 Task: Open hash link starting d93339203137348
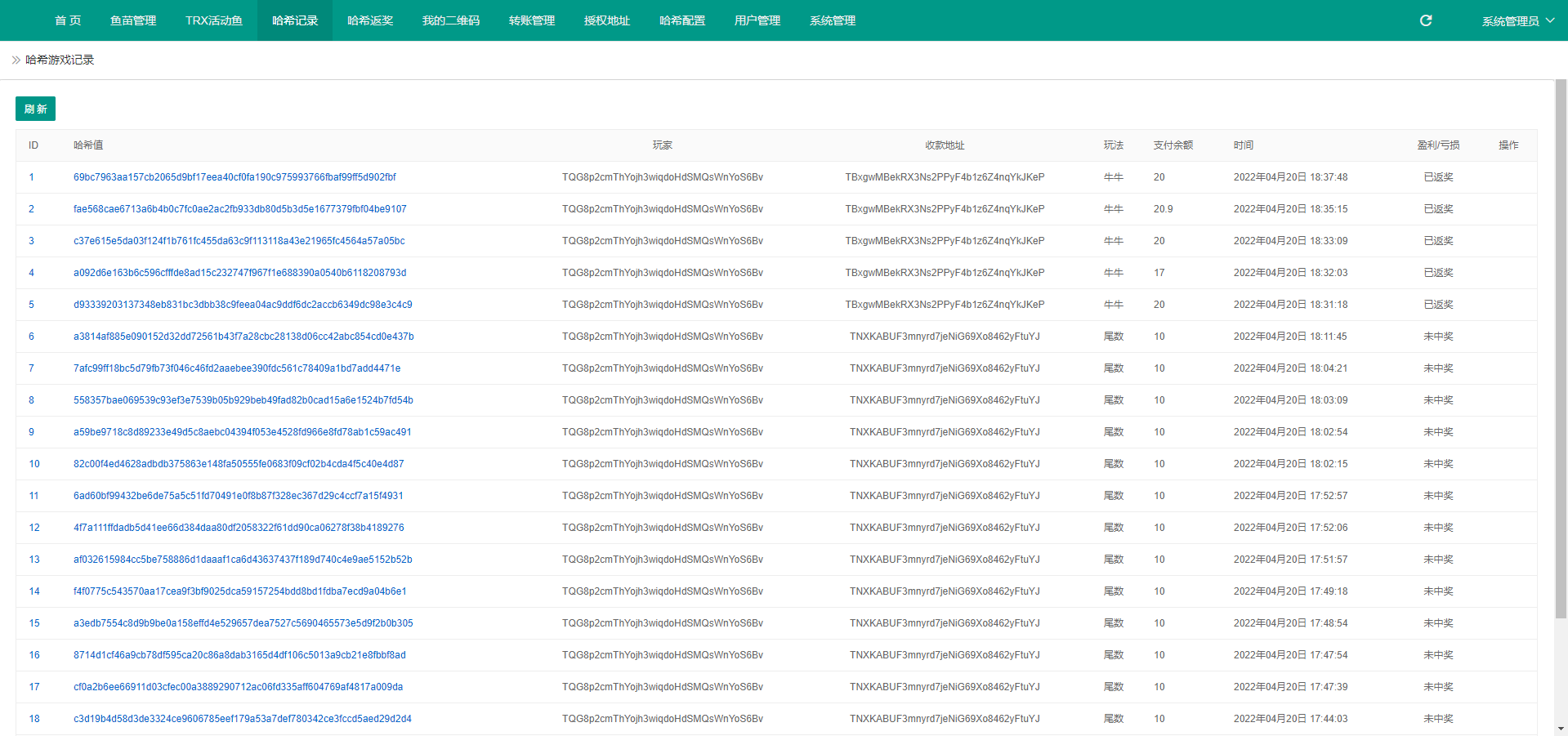pyautogui.click(x=243, y=305)
